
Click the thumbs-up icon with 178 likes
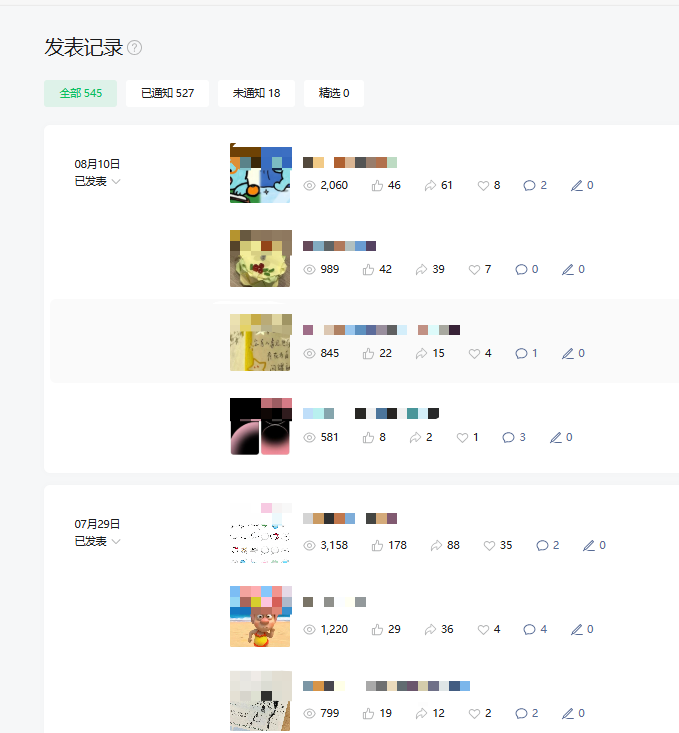pyautogui.click(x=377, y=546)
